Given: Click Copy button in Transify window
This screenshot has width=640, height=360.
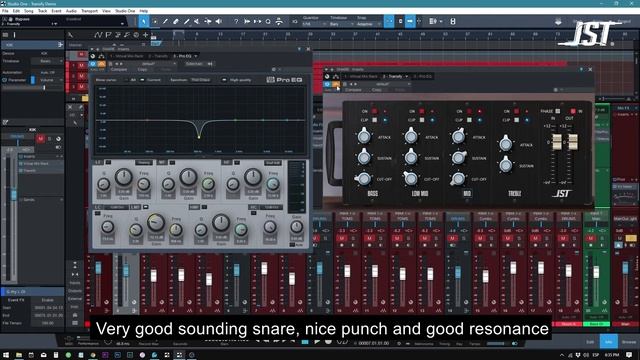Looking at the screenshot, I should click(x=376, y=90).
